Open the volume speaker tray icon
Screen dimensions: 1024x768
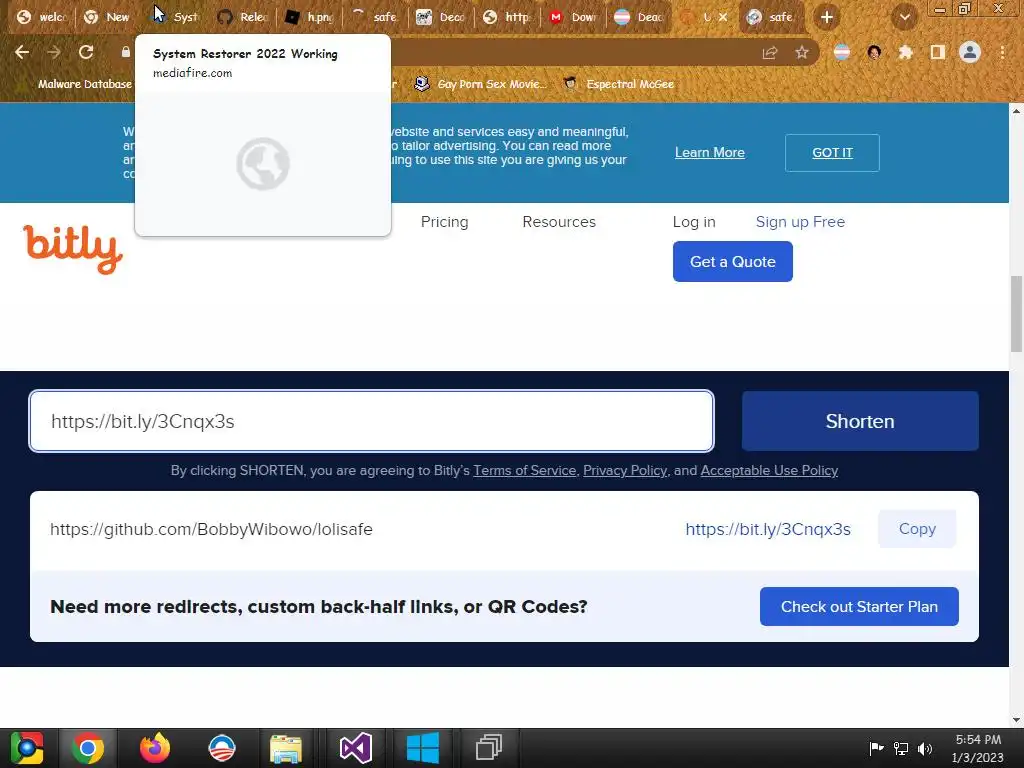click(925, 748)
